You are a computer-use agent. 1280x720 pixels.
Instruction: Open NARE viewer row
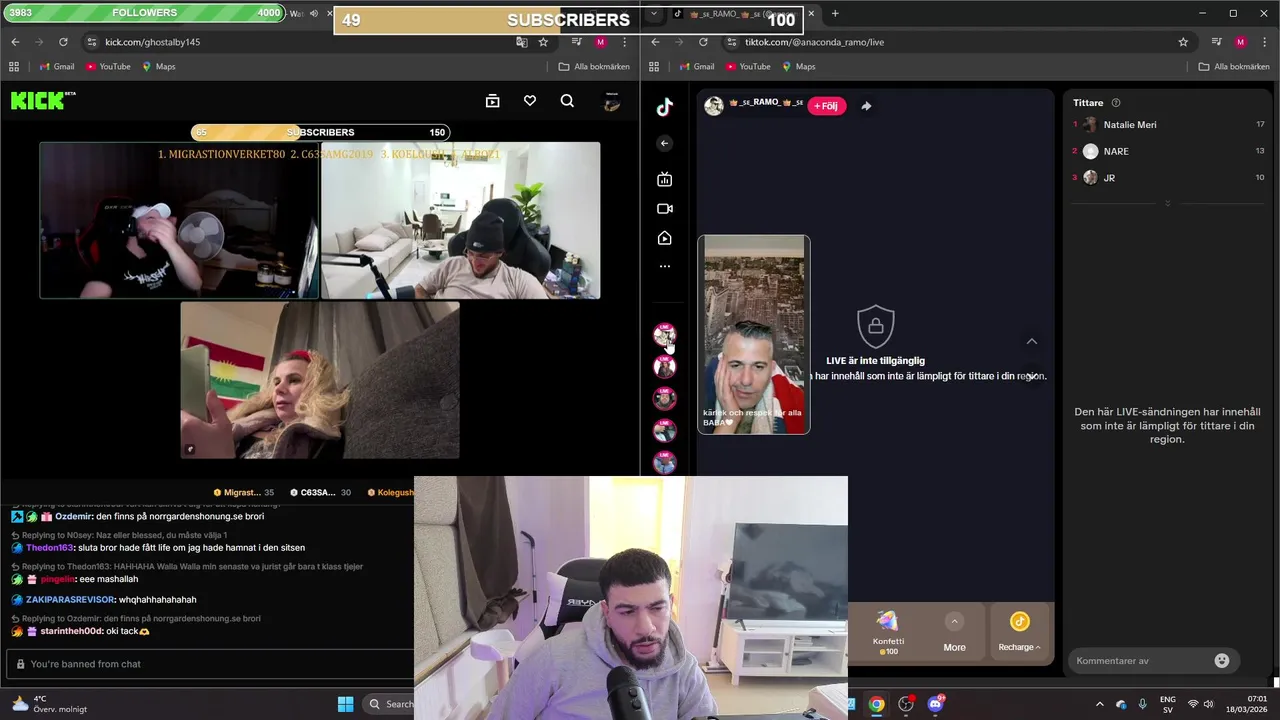click(1168, 151)
